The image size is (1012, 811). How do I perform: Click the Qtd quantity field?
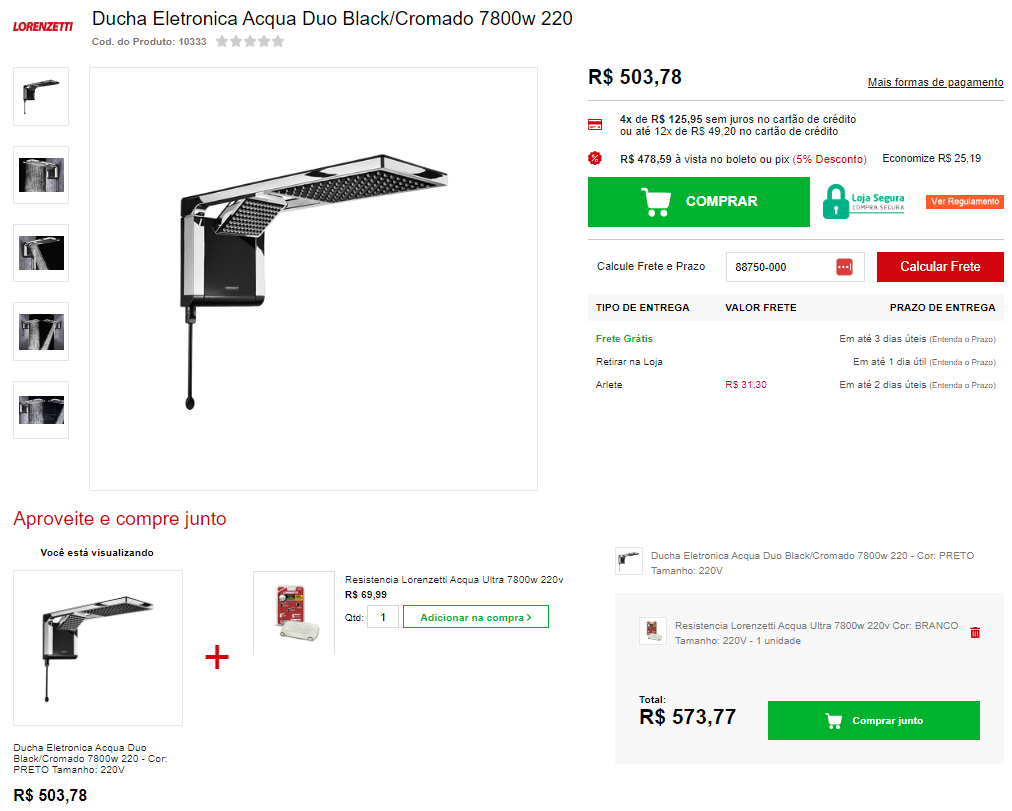point(383,617)
